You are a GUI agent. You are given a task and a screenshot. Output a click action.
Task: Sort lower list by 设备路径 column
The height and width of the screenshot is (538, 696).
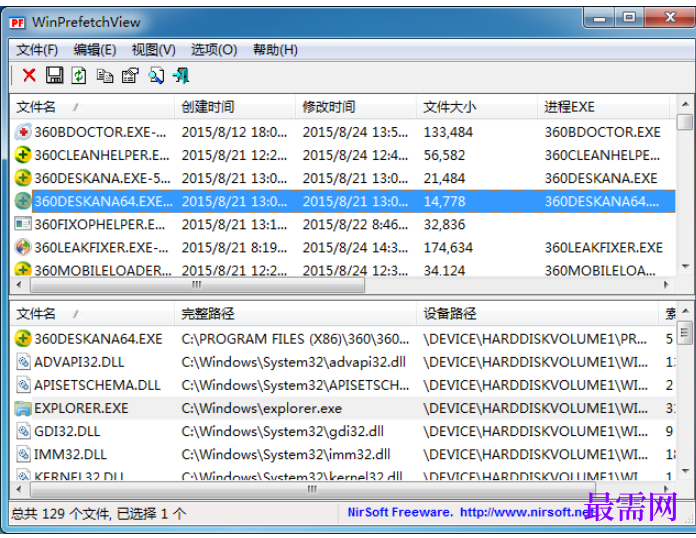click(x=538, y=314)
